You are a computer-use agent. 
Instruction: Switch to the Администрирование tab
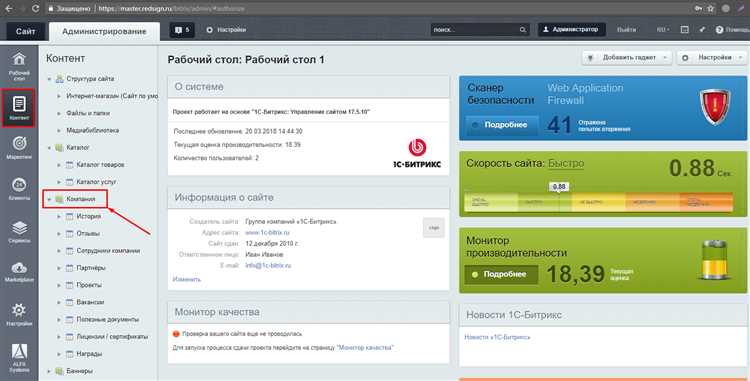click(104, 31)
